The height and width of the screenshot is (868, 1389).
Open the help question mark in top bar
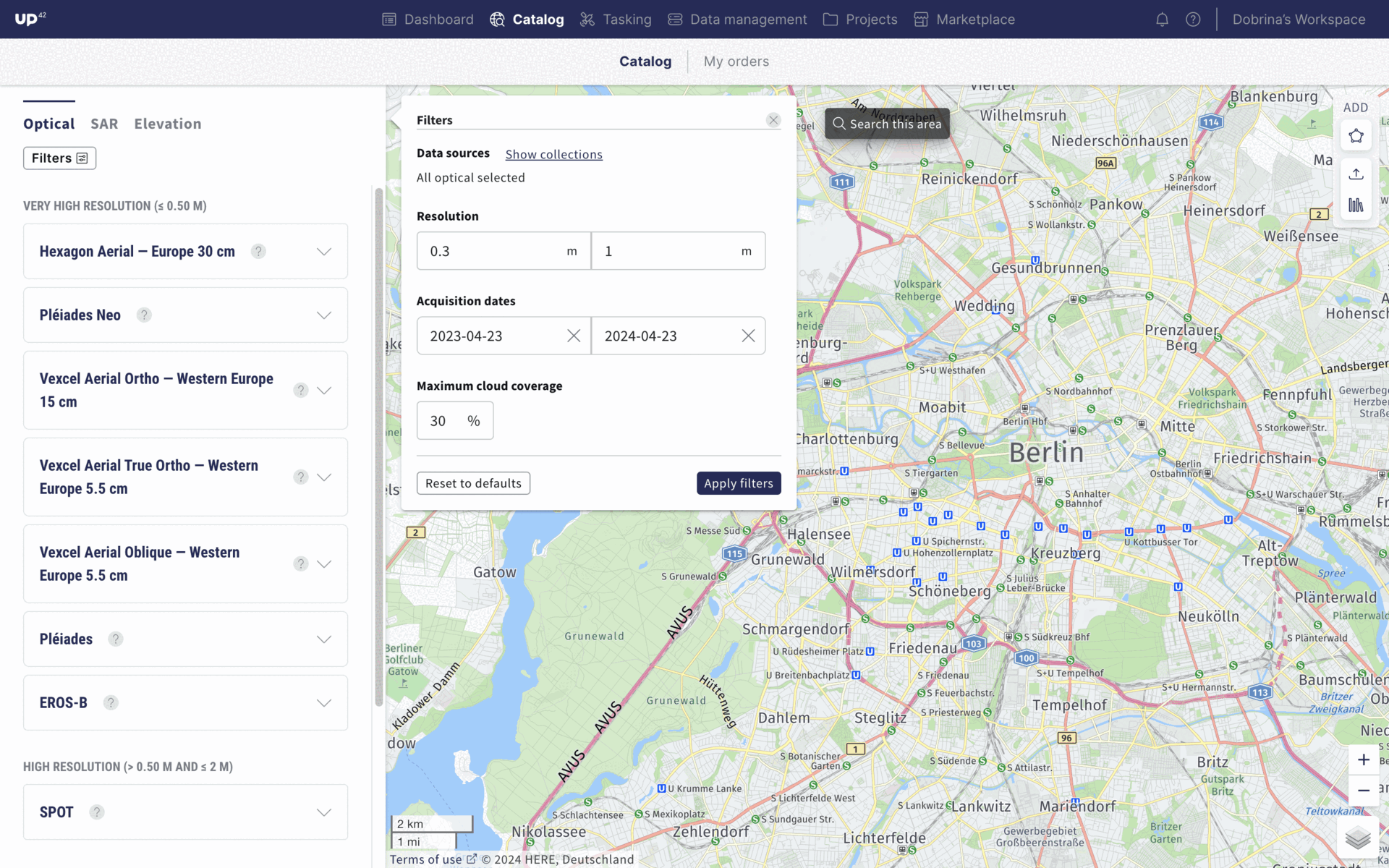[1193, 20]
